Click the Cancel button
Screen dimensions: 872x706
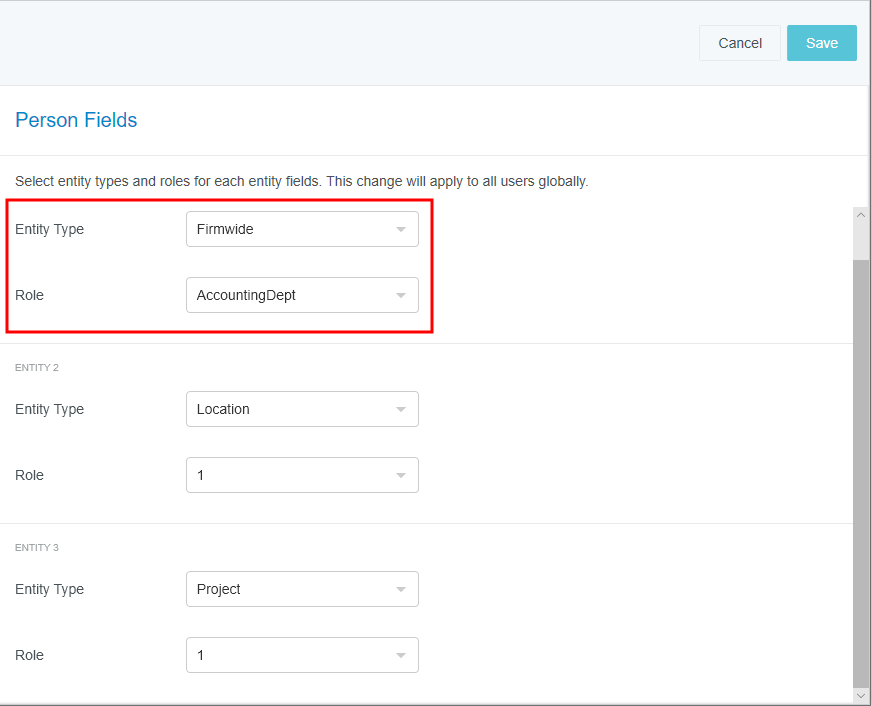(739, 43)
